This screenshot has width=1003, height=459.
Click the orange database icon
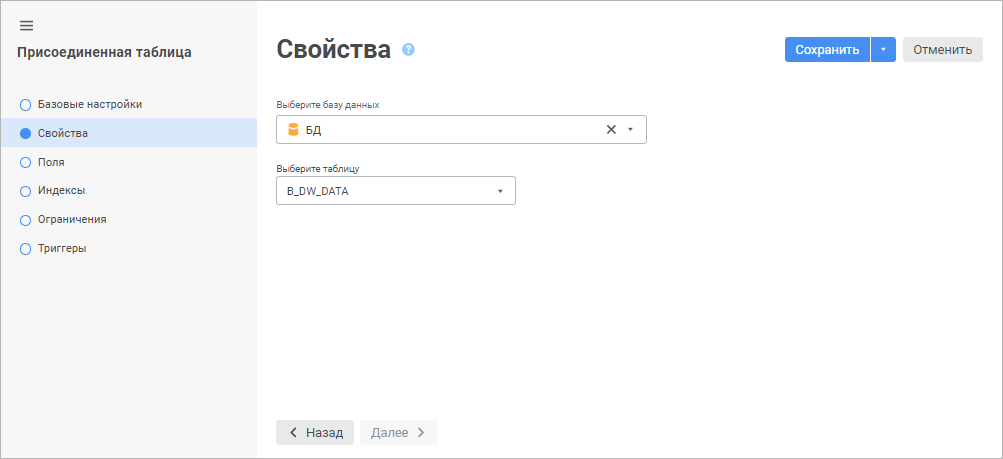tap(293, 129)
